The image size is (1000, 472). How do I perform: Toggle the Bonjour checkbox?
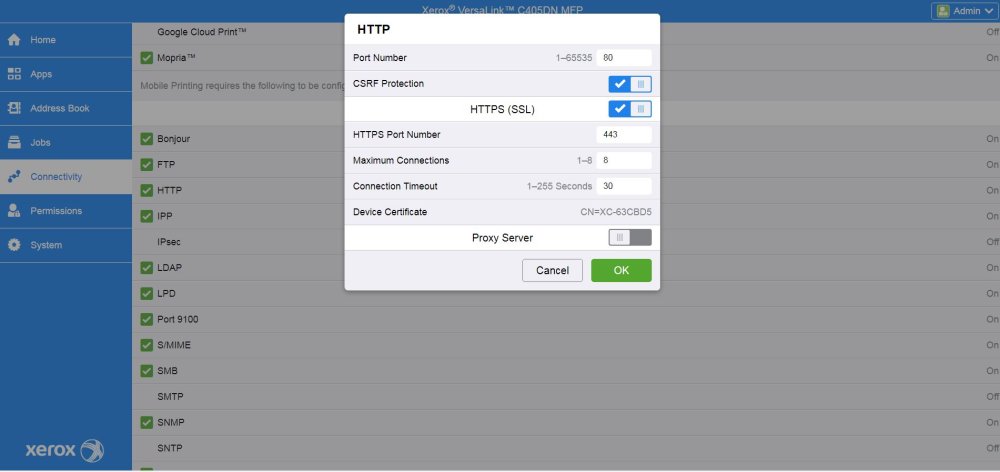point(147,138)
